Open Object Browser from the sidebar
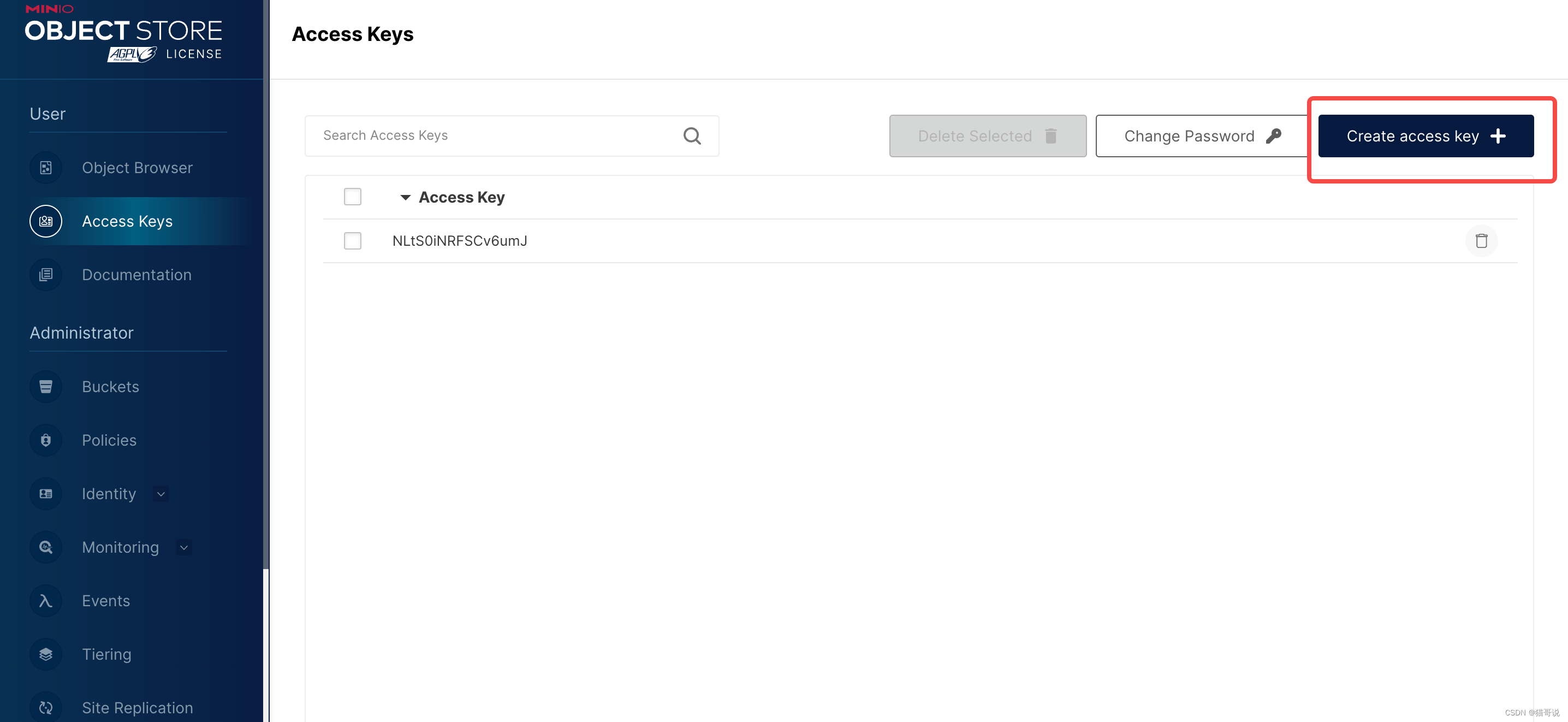 (x=137, y=168)
